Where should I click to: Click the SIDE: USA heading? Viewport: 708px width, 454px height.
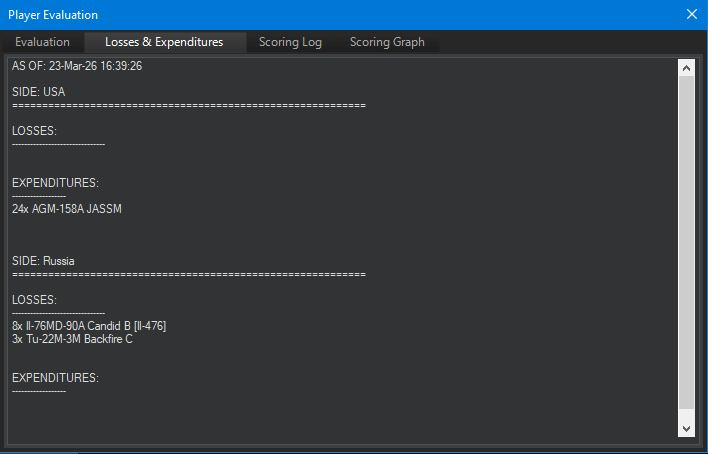pos(38,92)
